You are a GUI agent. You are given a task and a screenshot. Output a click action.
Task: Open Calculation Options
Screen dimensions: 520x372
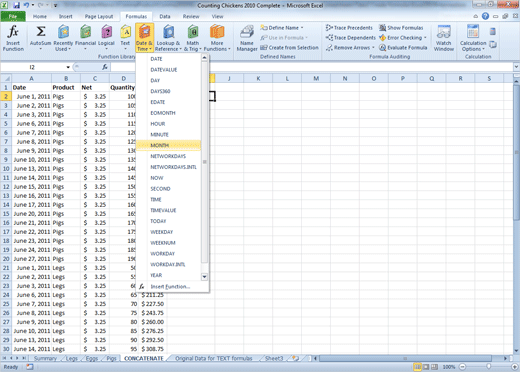[x=473, y=38]
